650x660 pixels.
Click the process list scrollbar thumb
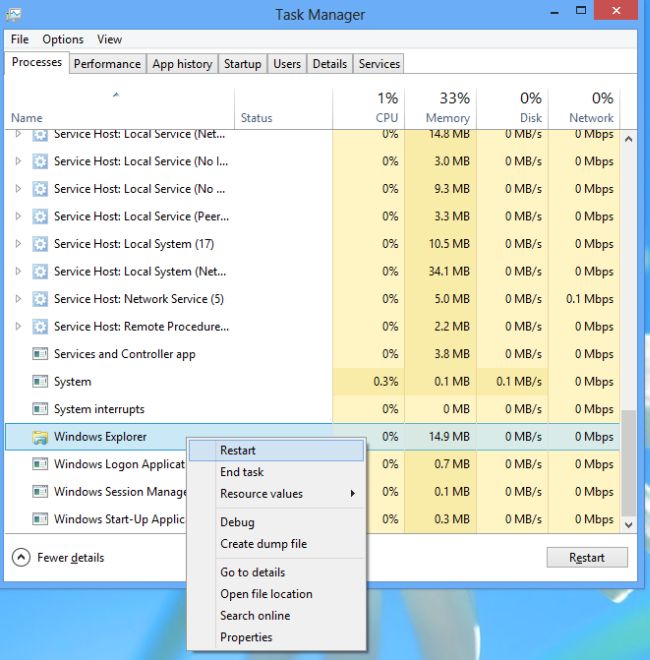pos(629,463)
